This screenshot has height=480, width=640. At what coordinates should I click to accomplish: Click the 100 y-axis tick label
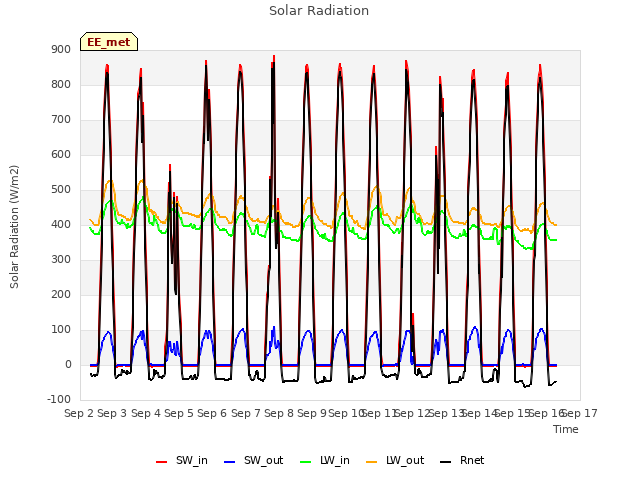coord(61,330)
